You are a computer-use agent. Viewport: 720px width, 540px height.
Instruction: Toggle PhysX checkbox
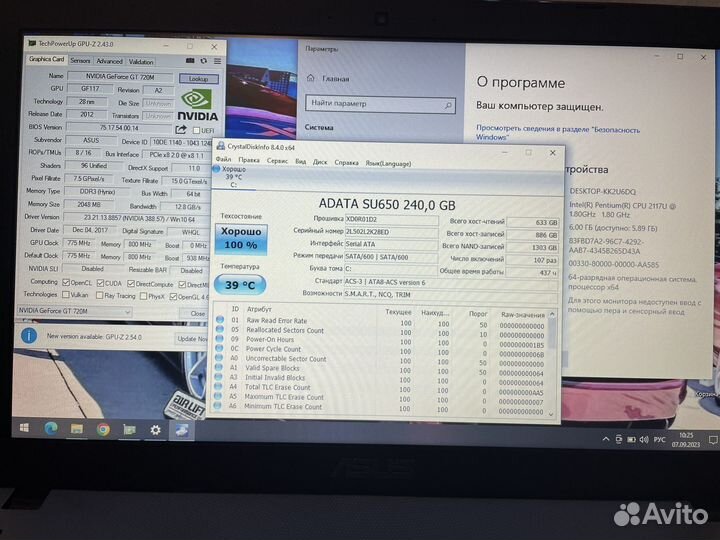pyautogui.click(x=143, y=296)
